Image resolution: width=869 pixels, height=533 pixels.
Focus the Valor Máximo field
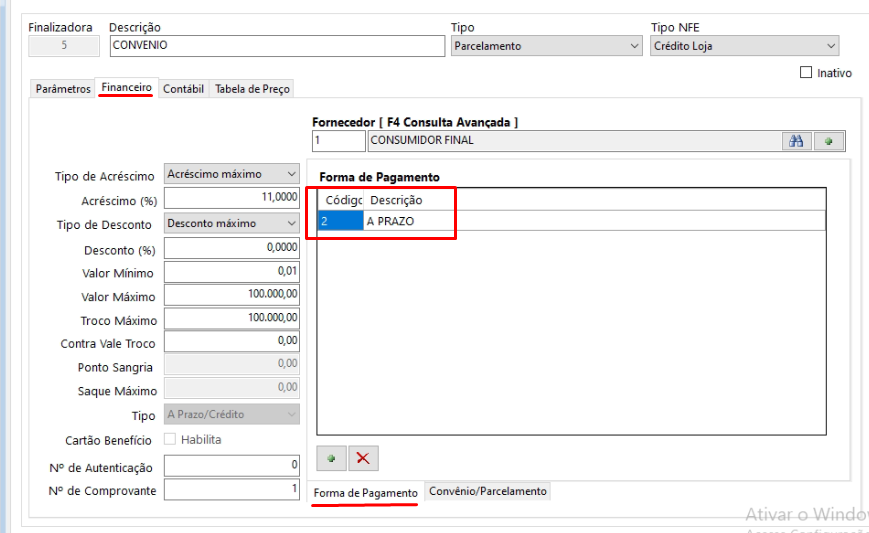pos(232,295)
